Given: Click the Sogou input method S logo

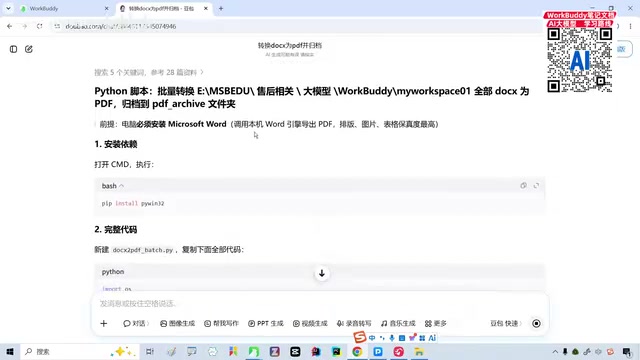Looking at the screenshot, I should [360, 337].
